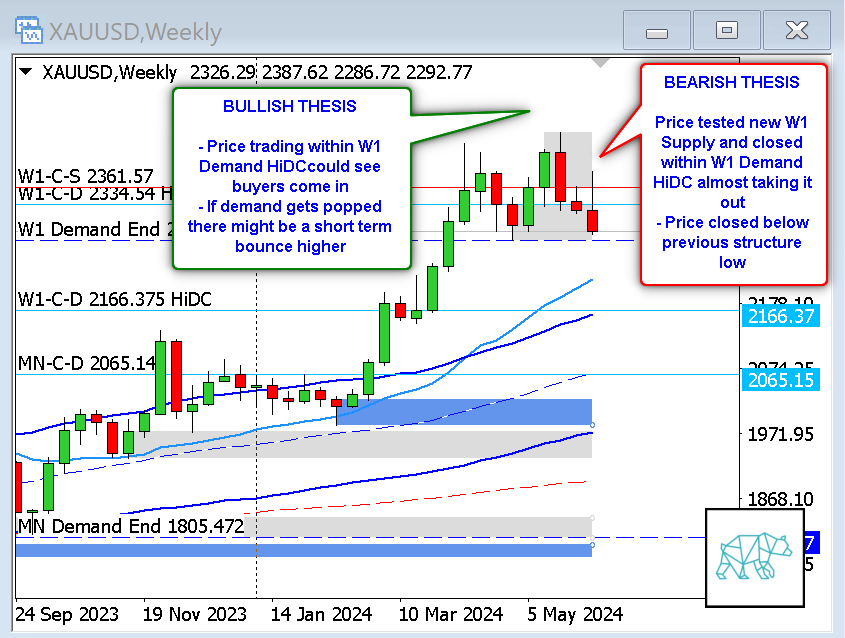Select the Bearish Thesis annotation box
The width and height of the screenshot is (845, 638).
(x=732, y=172)
